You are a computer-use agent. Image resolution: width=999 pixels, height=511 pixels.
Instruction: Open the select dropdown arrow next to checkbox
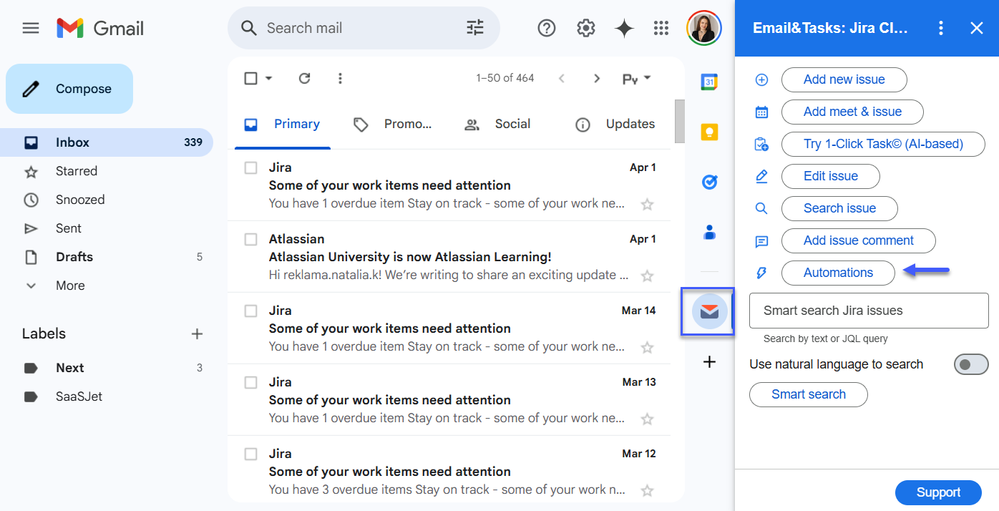click(x=268, y=78)
